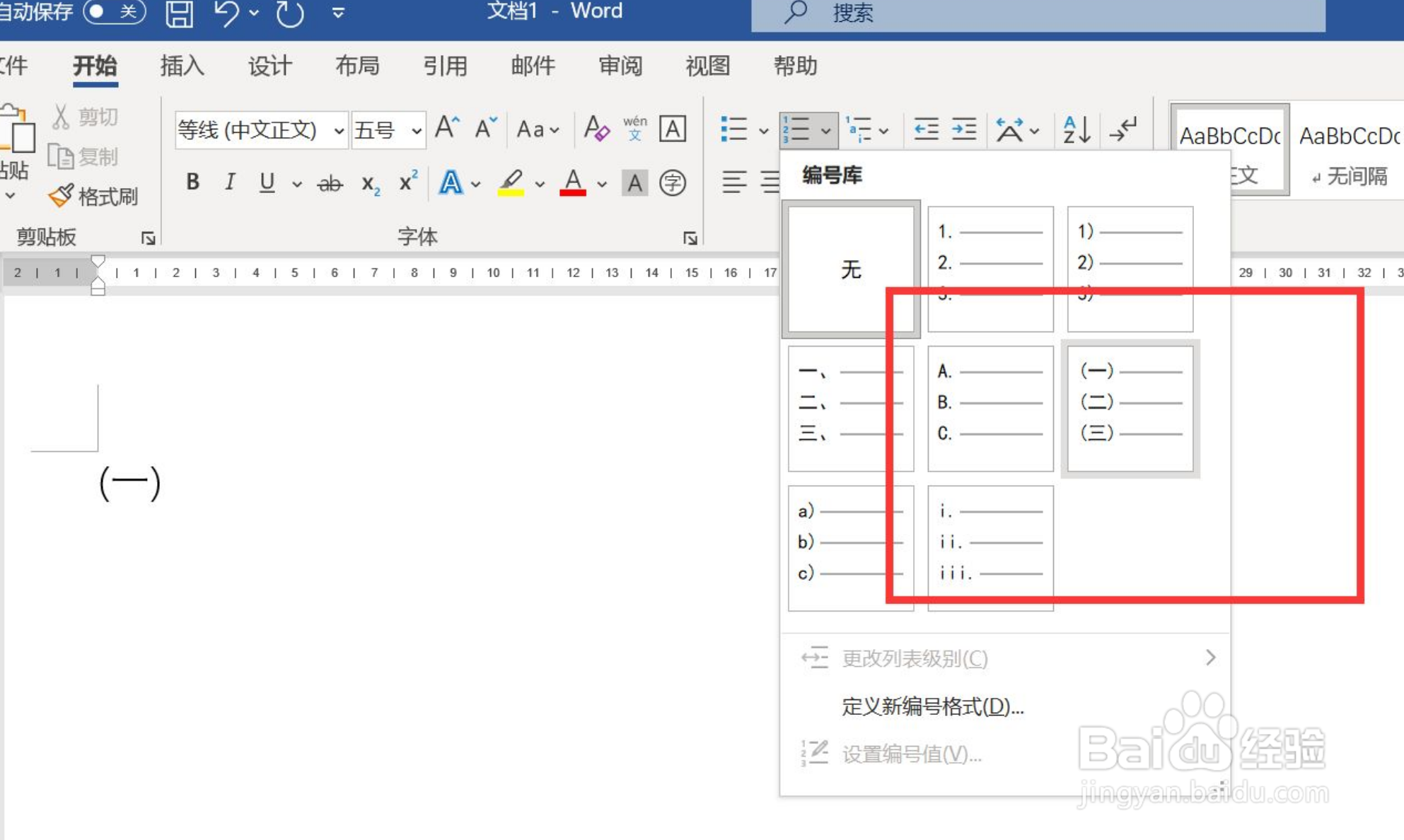The width and height of the screenshot is (1404, 840).
Task: Click the strikethrough icon
Action: point(330,184)
